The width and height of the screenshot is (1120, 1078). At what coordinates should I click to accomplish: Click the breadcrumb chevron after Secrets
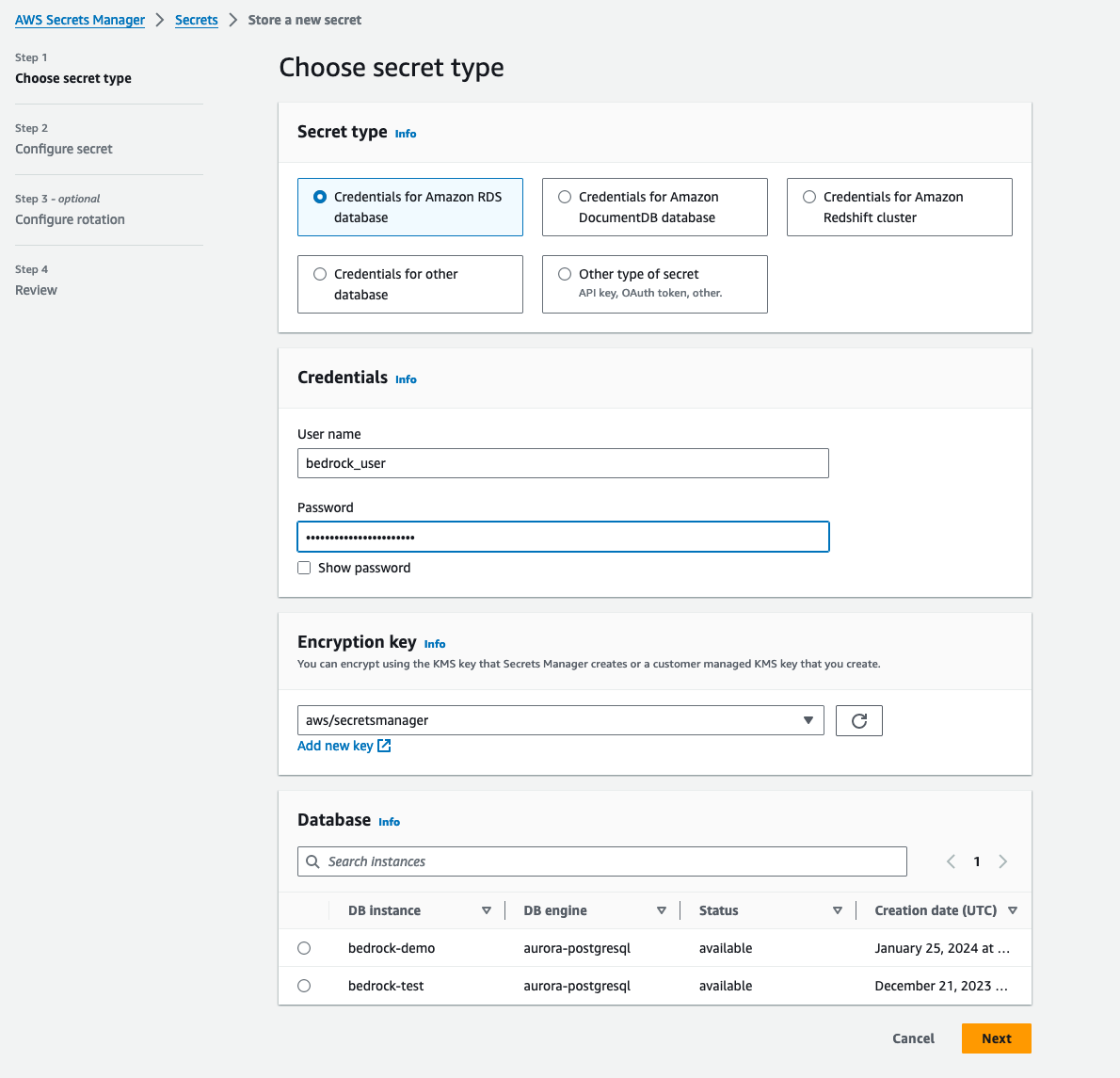(x=232, y=20)
